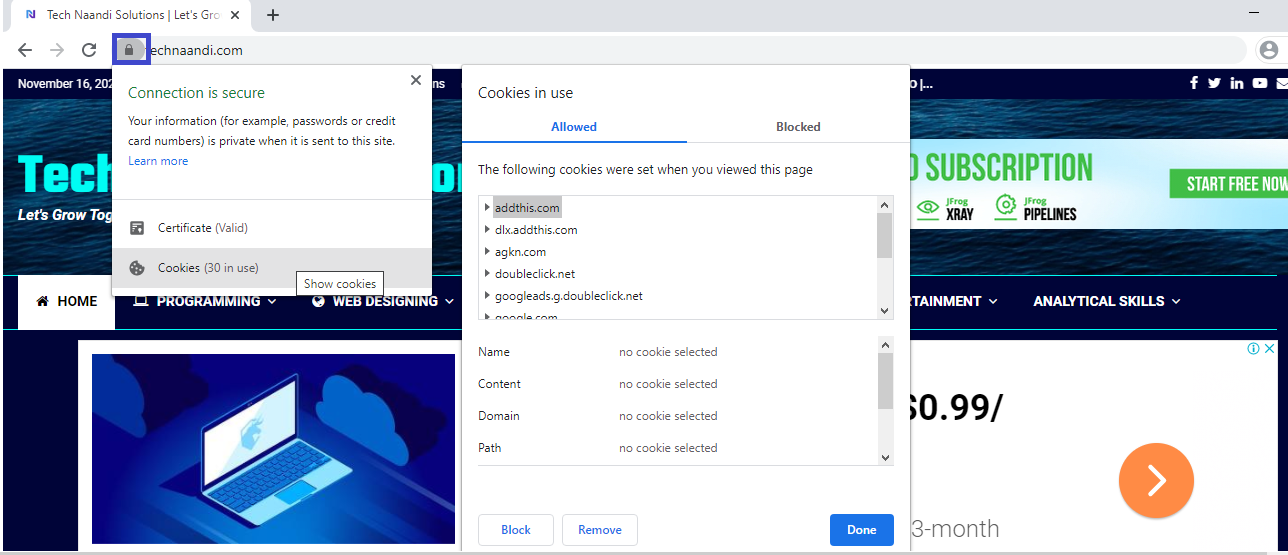Select the agkn.com text in list
The height and width of the screenshot is (555, 1288).
[520, 251]
